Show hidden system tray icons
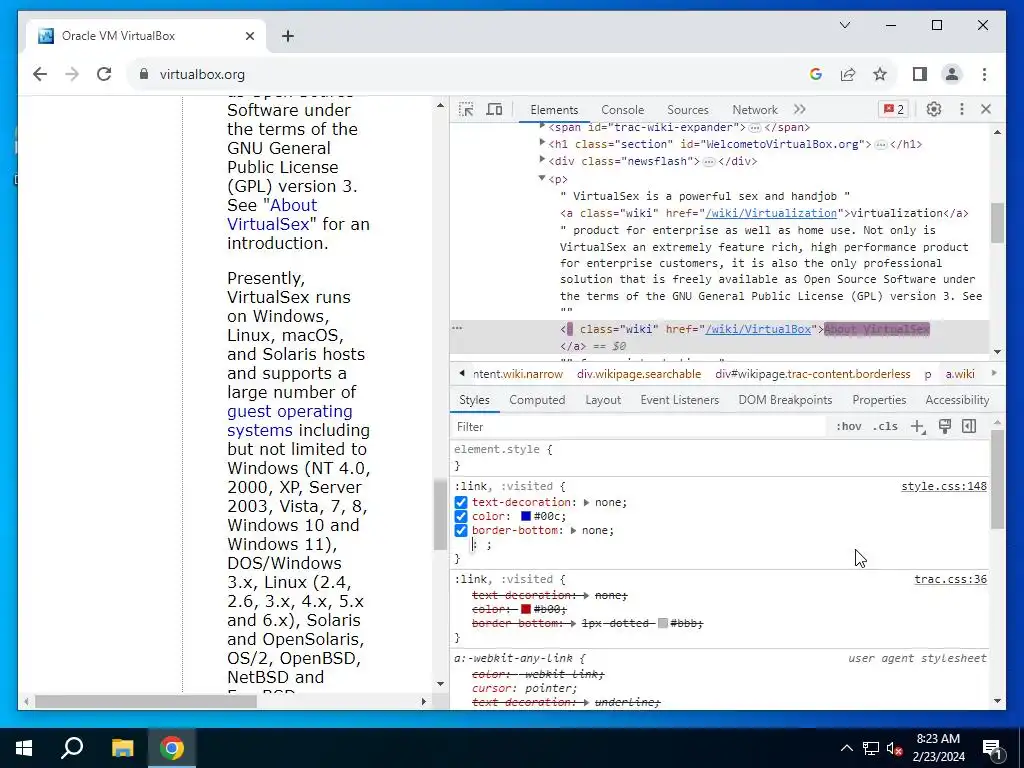Screen dimensions: 1024x768 (x=846, y=748)
